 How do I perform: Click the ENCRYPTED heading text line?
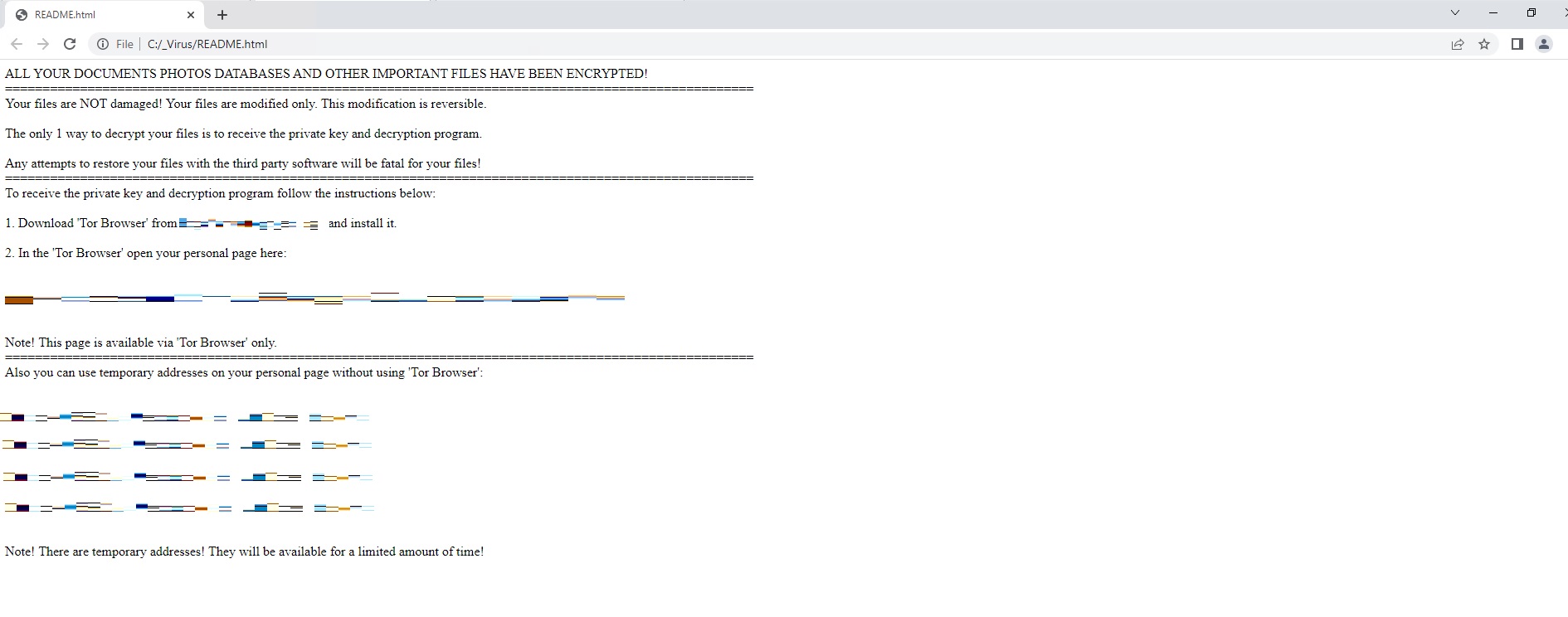pos(326,74)
